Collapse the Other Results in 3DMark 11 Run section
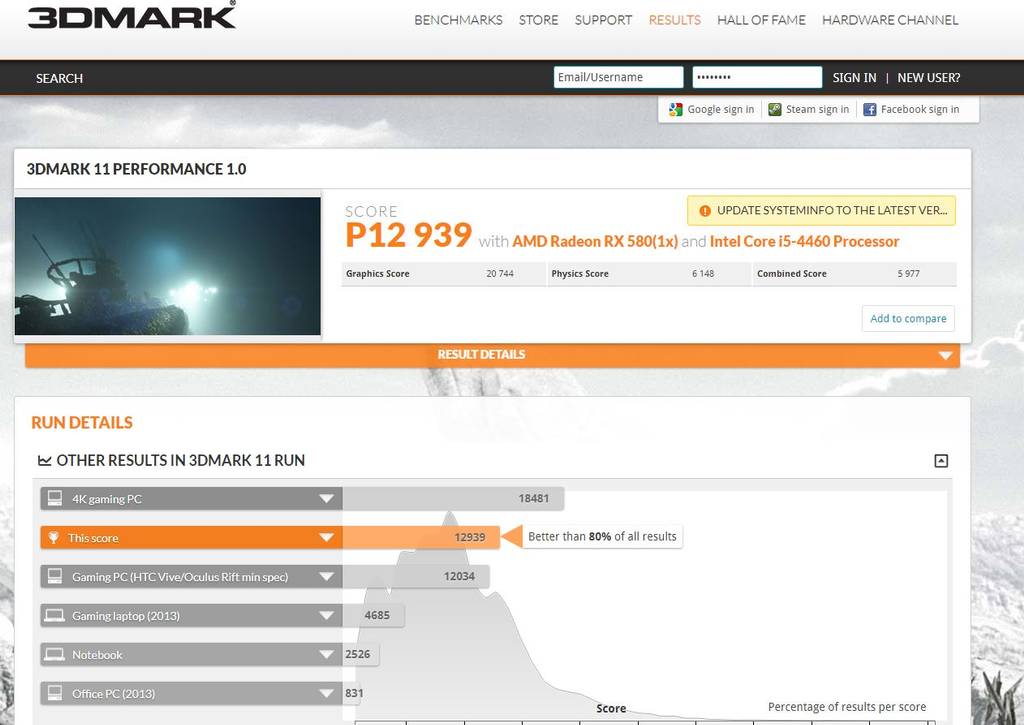This screenshot has height=725, width=1024. (x=941, y=461)
